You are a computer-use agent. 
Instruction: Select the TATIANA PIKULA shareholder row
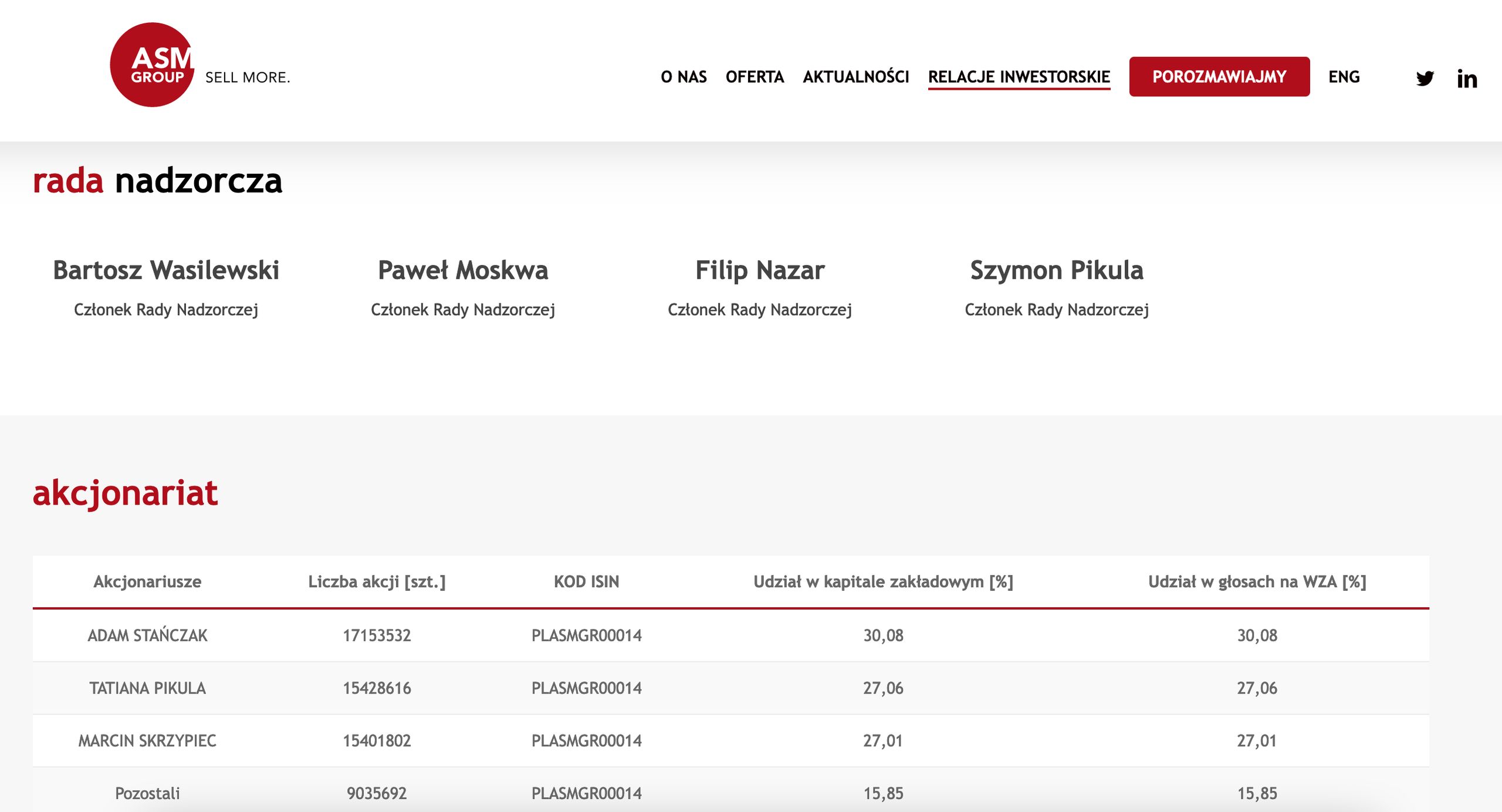coord(148,688)
